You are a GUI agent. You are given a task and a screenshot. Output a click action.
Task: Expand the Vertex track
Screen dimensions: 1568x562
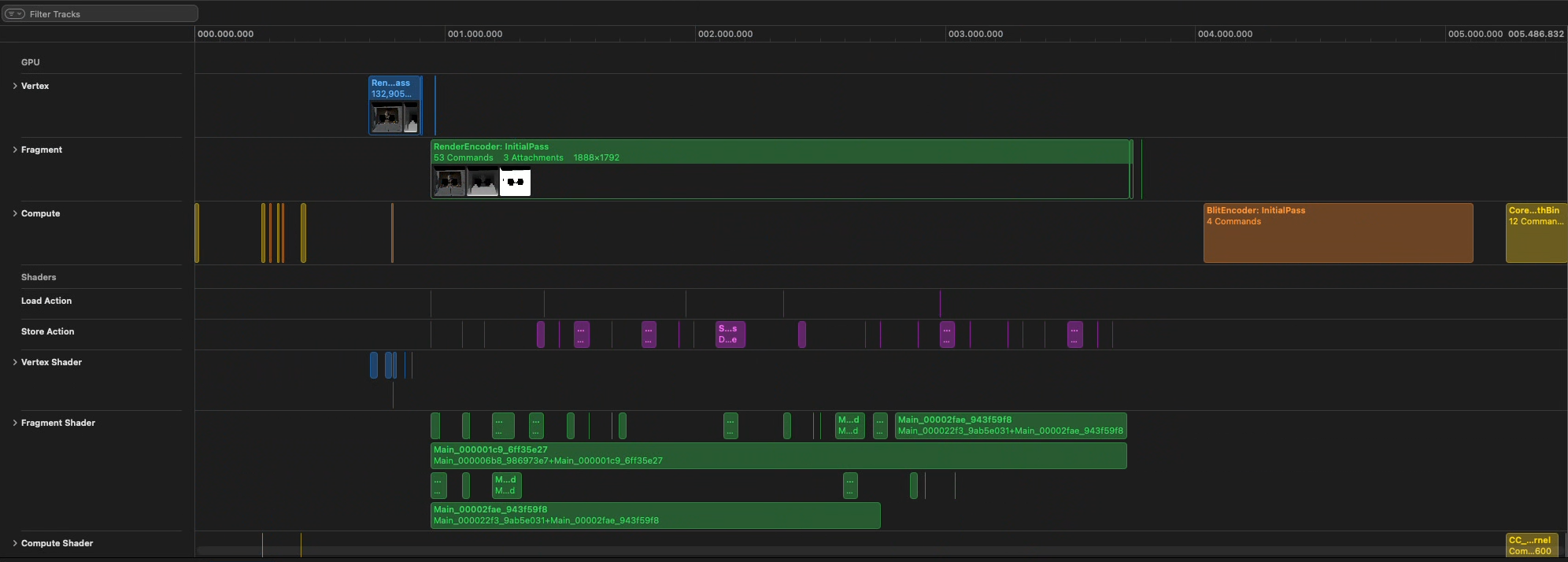pyautogui.click(x=15, y=86)
